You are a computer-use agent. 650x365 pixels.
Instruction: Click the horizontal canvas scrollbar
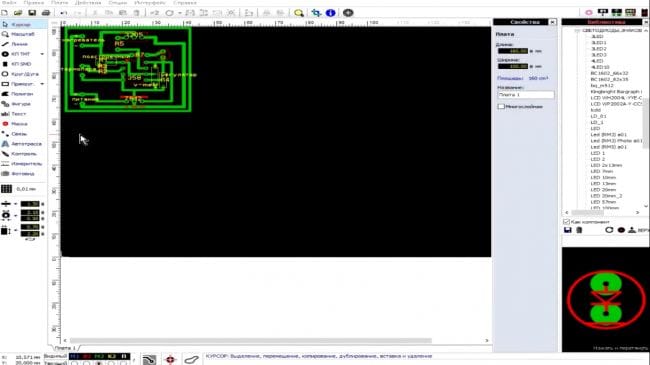pos(251,341)
